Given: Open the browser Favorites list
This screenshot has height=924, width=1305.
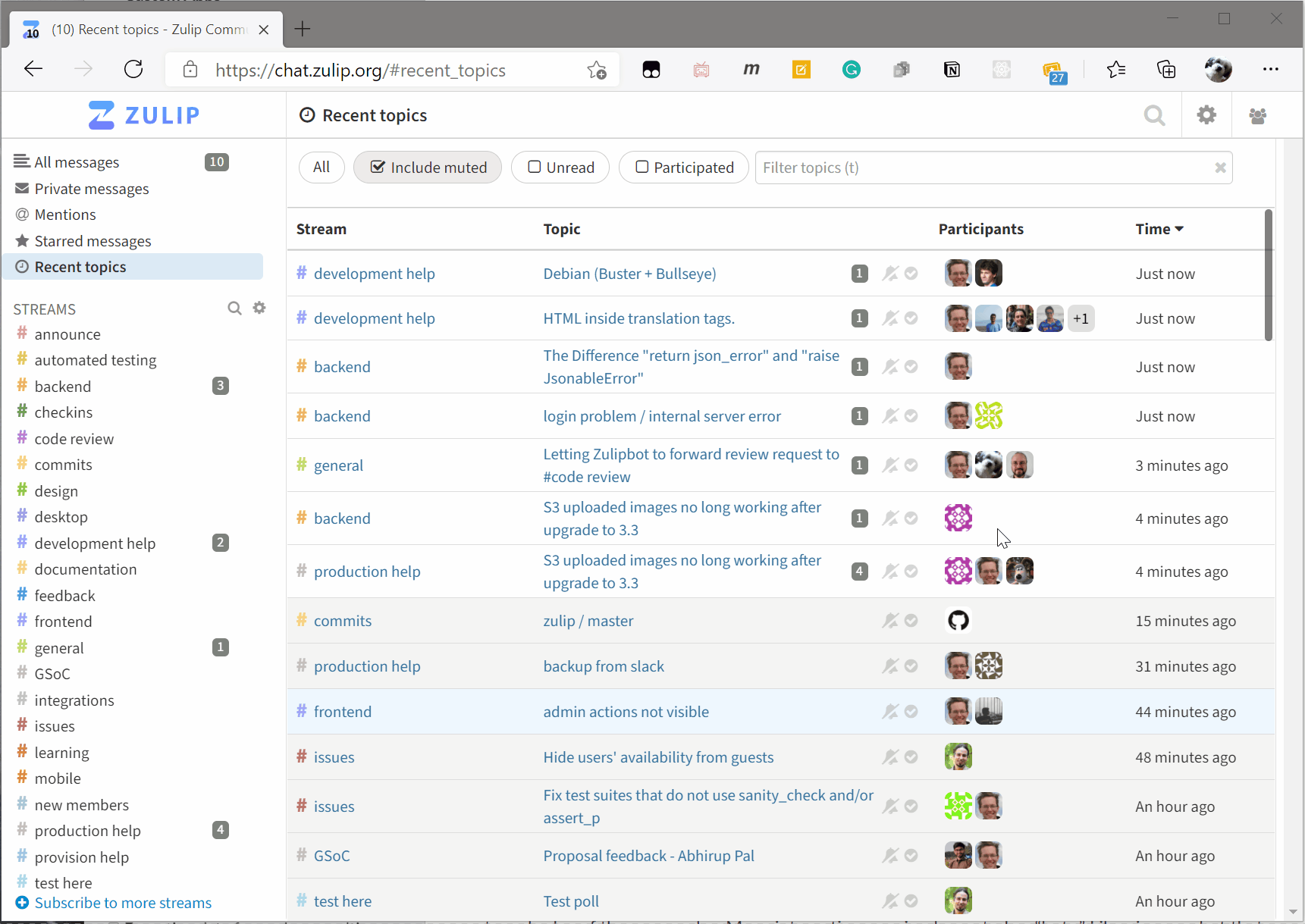Looking at the screenshot, I should tap(1116, 70).
